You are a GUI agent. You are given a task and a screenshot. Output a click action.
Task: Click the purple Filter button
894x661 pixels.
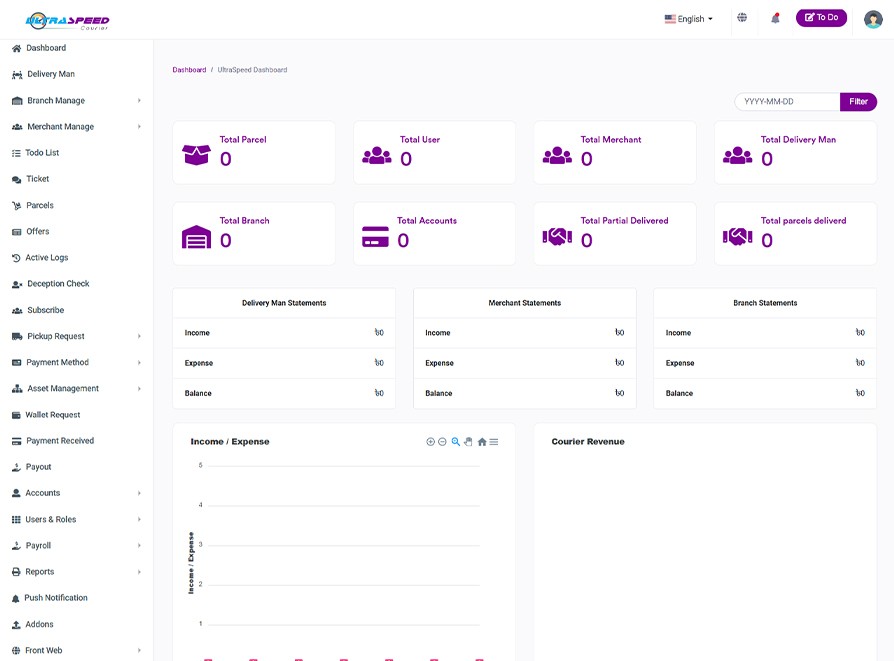(x=858, y=102)
